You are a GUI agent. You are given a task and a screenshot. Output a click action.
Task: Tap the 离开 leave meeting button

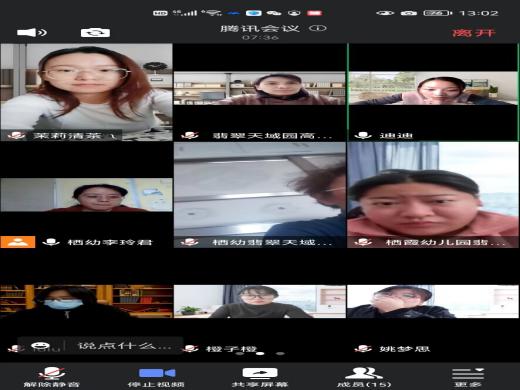[473, 33]
